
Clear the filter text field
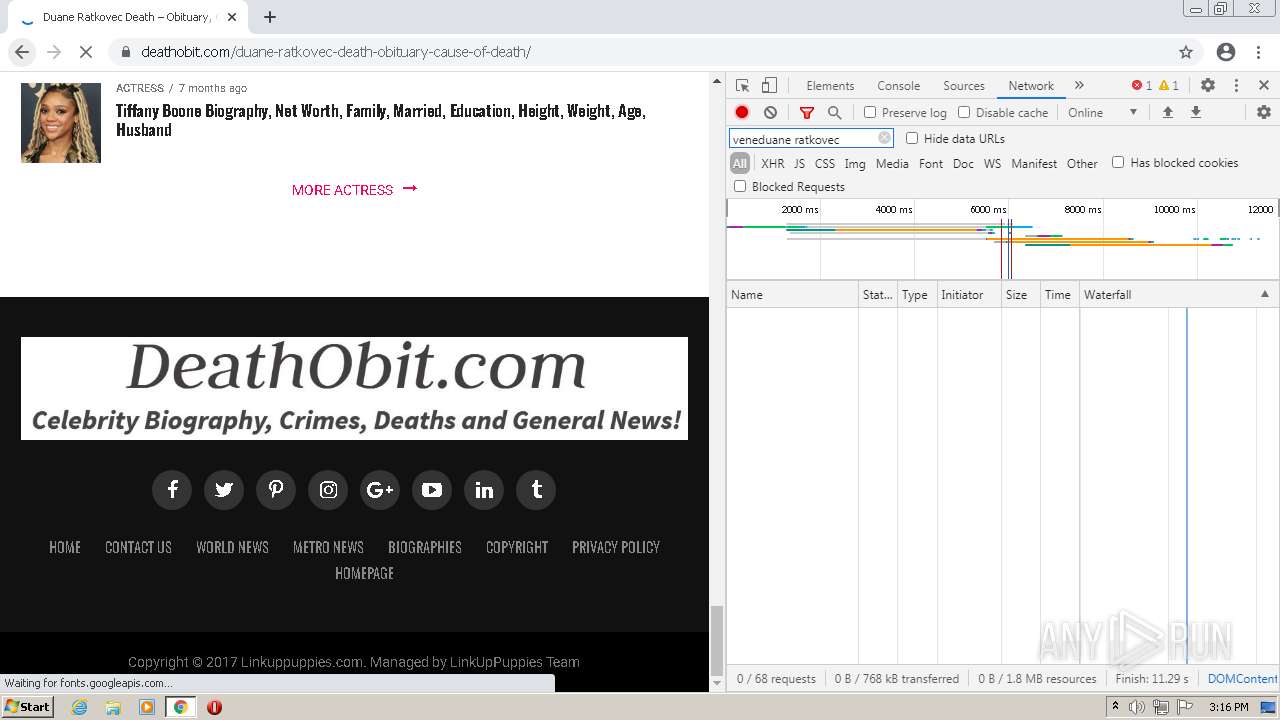(884, 139)
